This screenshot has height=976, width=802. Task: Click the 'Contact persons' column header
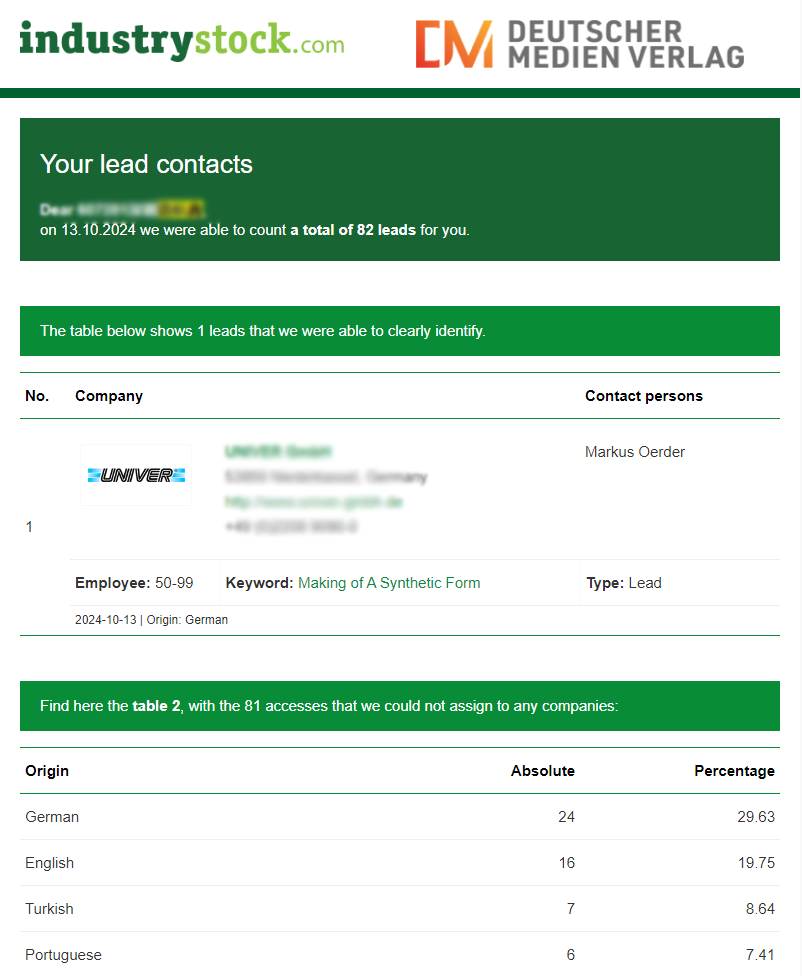click(x=644, y=396)
